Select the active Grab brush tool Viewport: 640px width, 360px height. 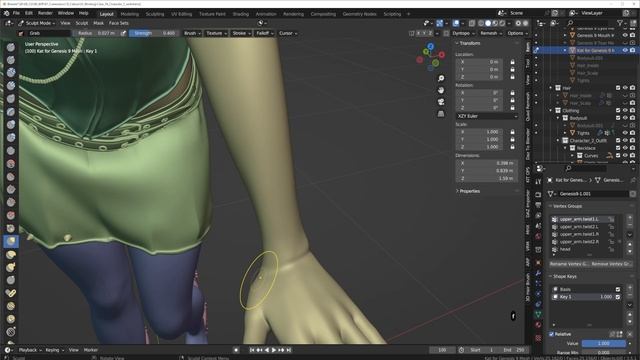11,241
